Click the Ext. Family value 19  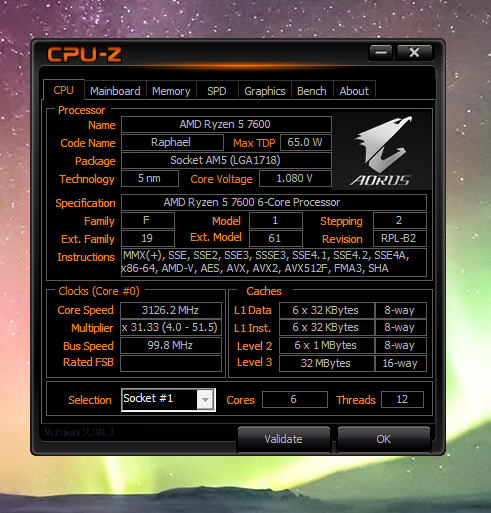click(x=148, y=238)
